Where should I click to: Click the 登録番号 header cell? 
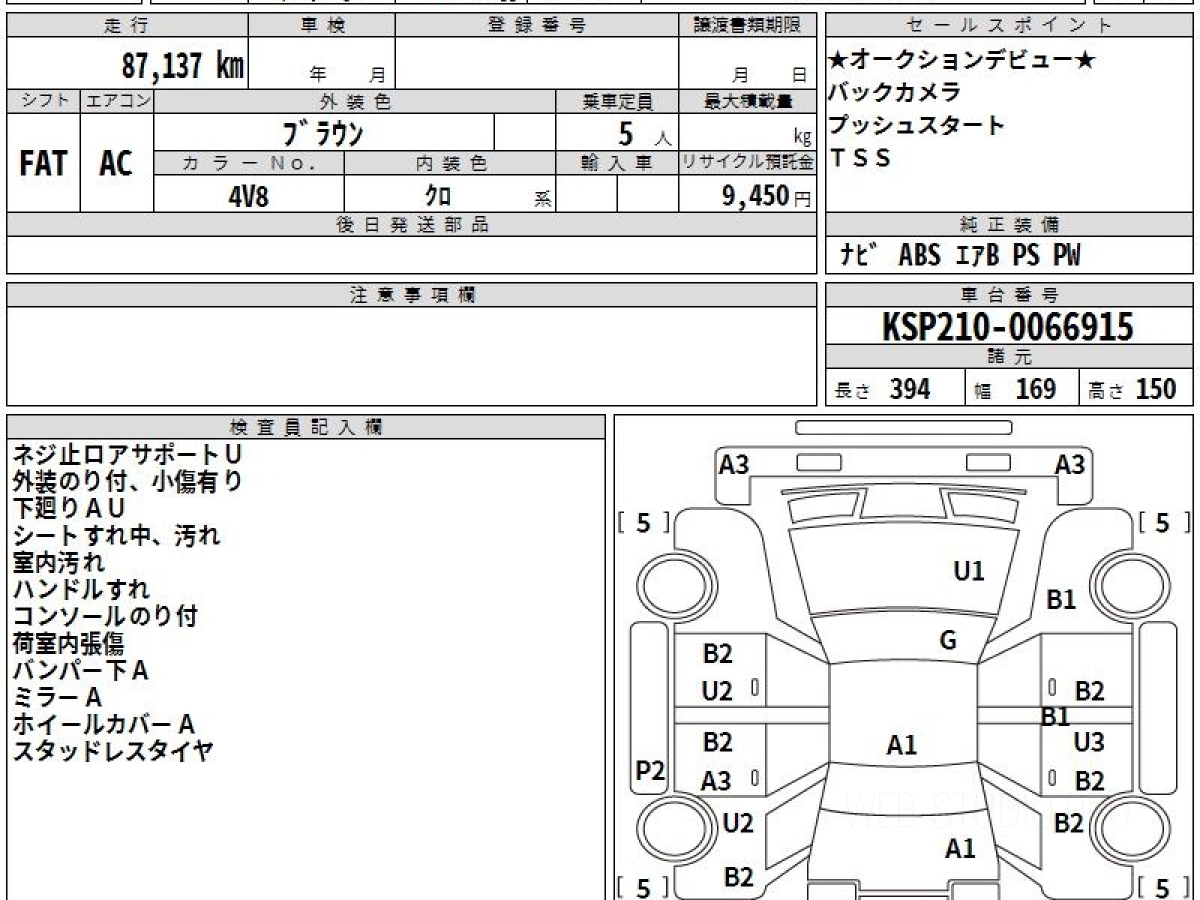tap(537, 26)
